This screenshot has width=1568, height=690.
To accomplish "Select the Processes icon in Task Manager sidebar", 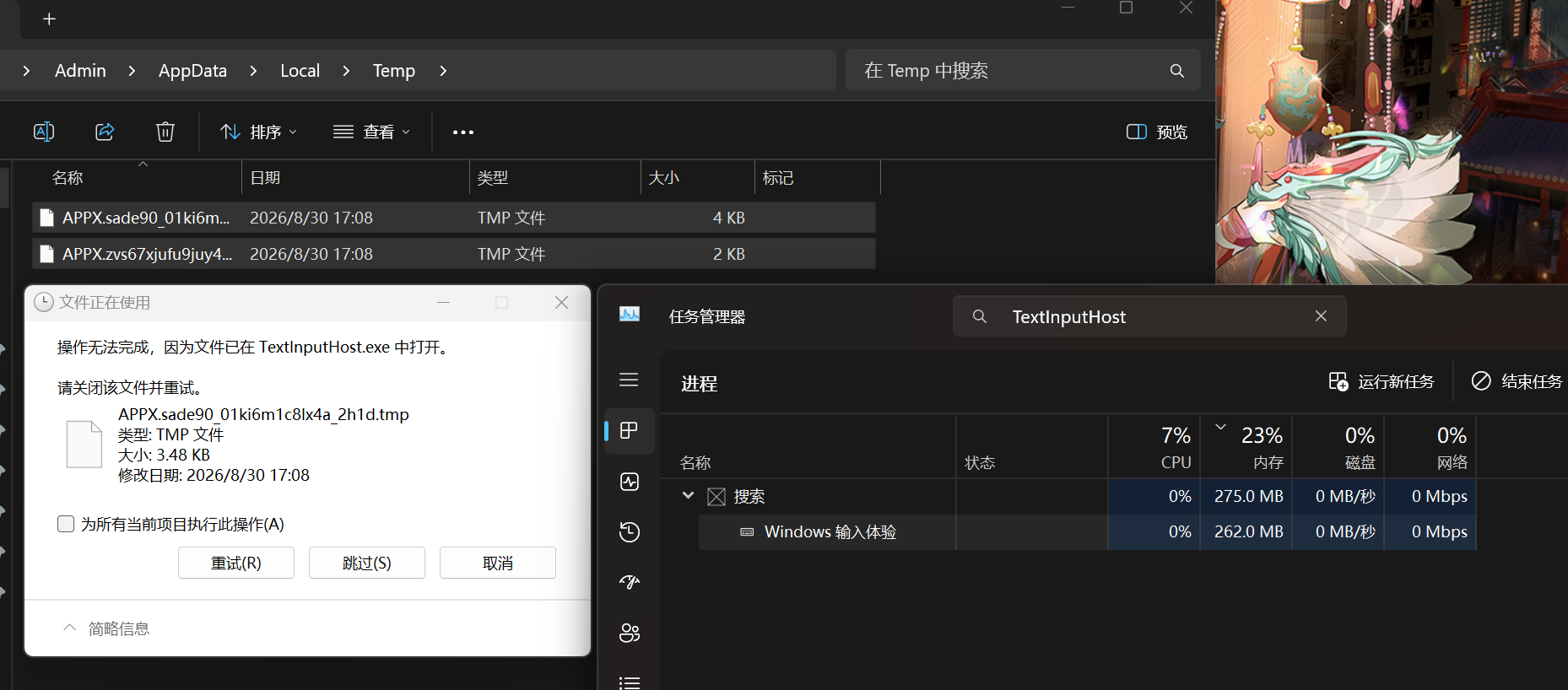I will tap(629, 430).
